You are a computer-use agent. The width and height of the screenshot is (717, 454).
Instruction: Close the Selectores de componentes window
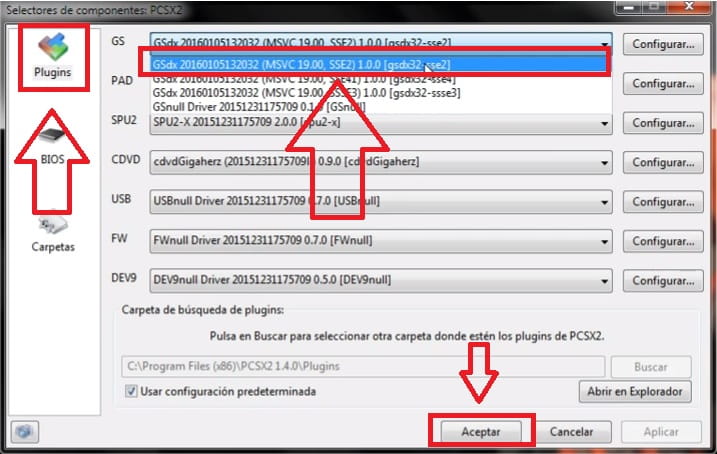689,6
